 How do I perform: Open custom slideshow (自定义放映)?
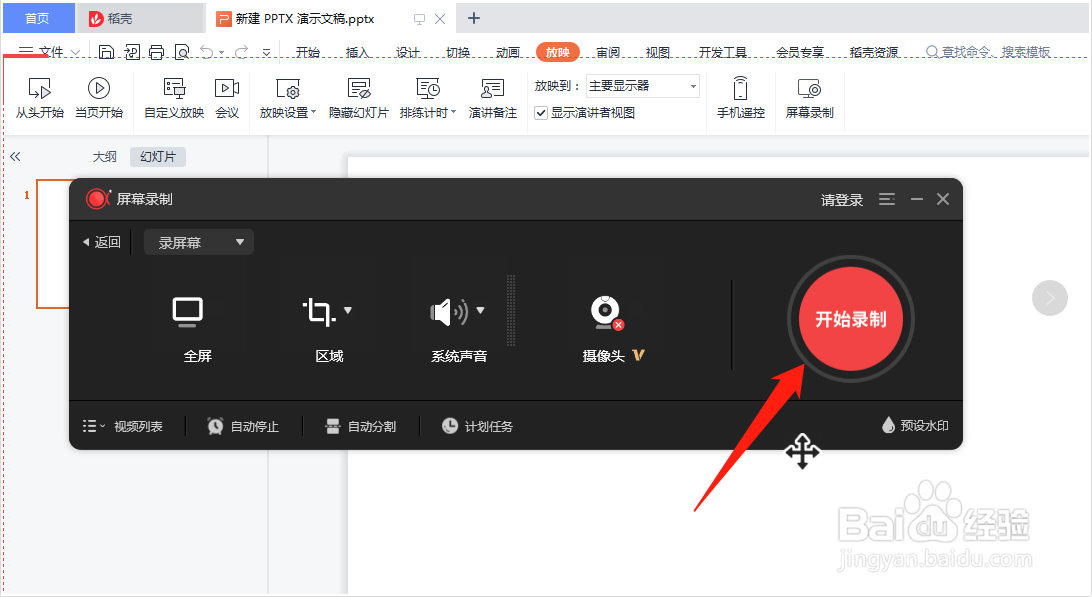[174, 98]
